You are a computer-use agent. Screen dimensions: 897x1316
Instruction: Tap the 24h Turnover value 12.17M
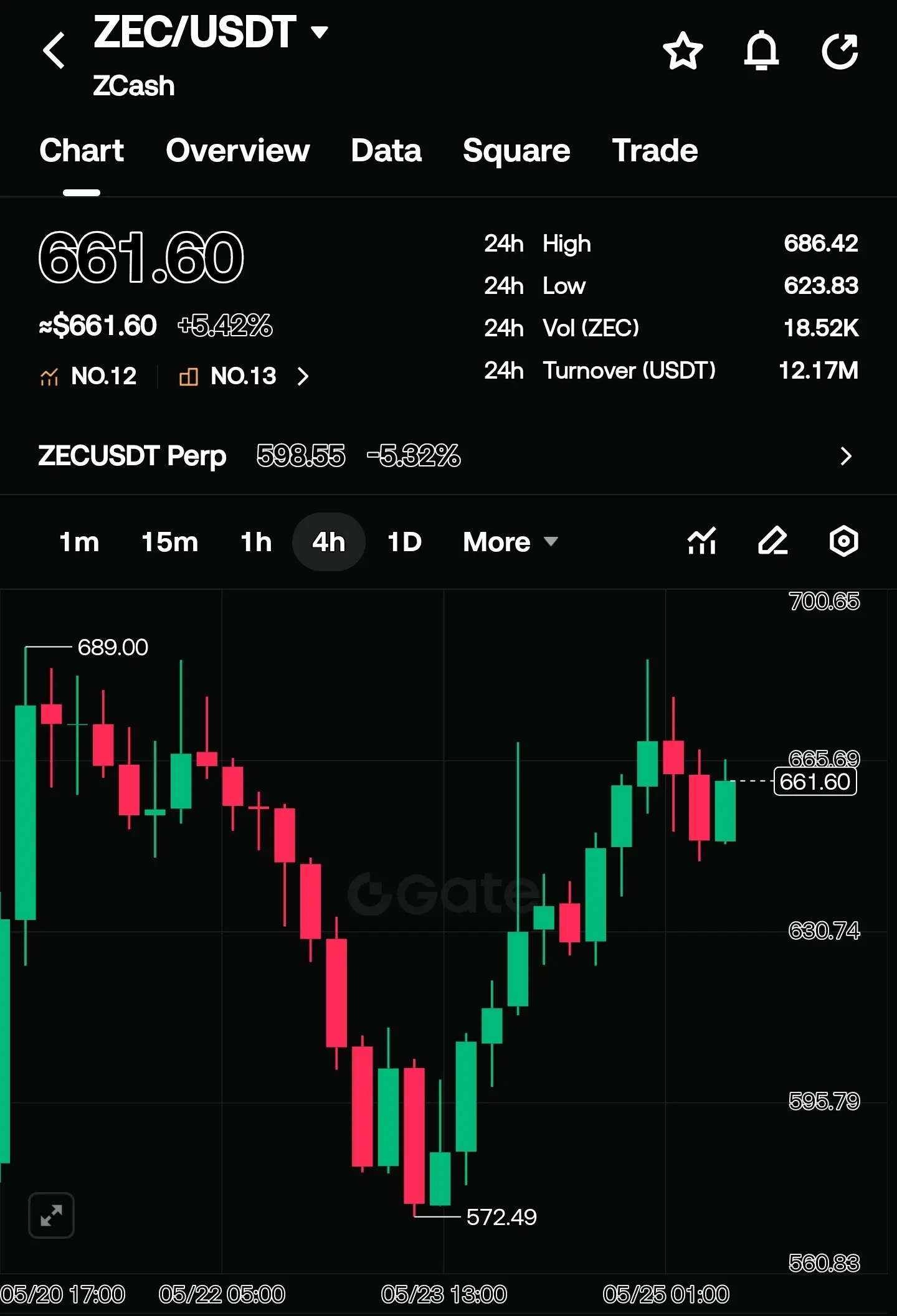[819, 371]
